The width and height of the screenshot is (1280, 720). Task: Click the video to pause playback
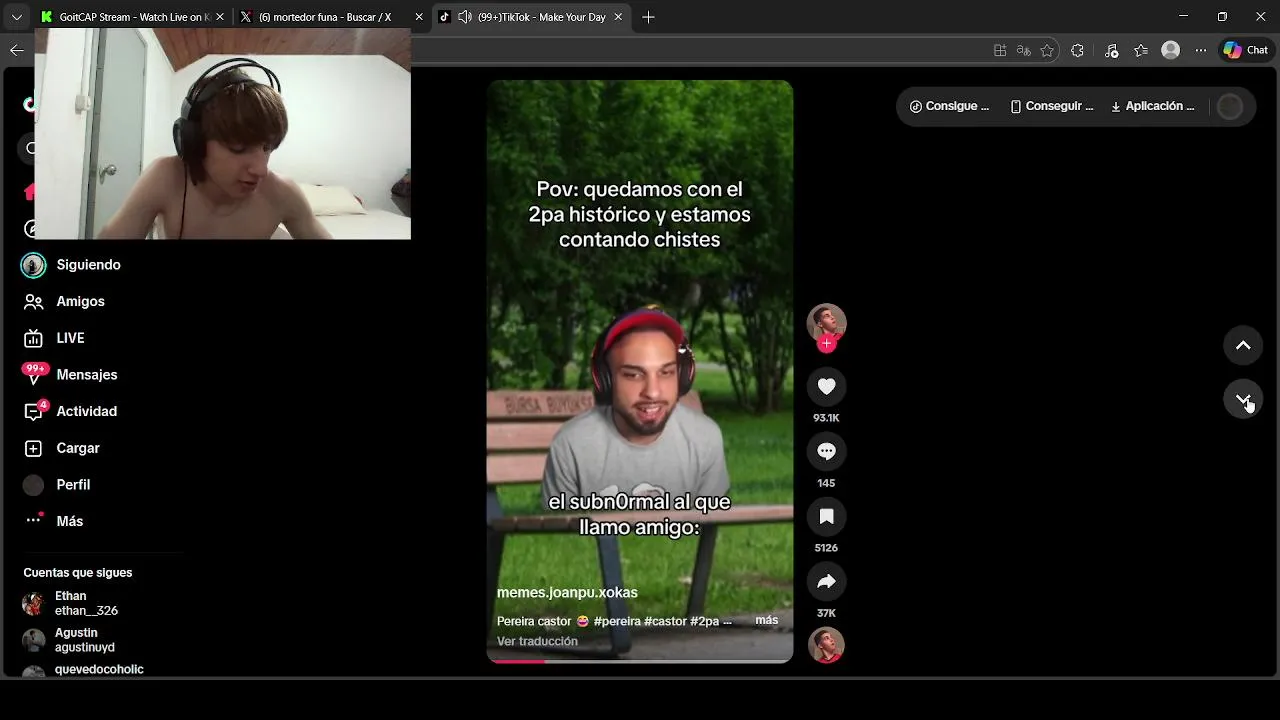point(640,371)
